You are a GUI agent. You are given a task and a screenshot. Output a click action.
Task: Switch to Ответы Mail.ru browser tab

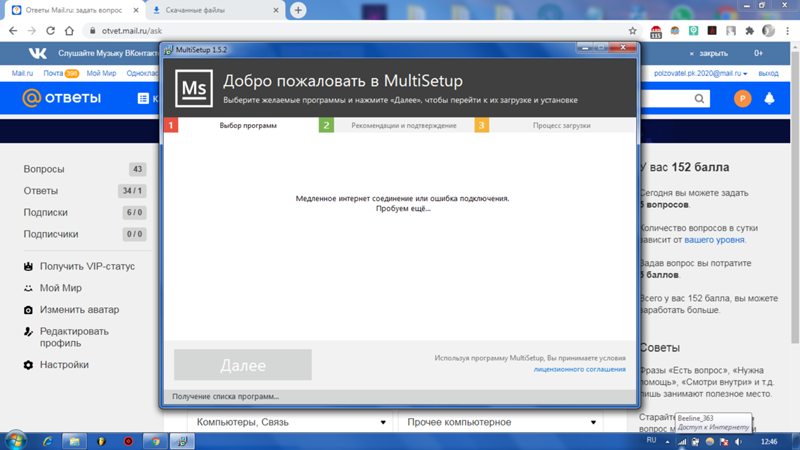click(74, 10)
